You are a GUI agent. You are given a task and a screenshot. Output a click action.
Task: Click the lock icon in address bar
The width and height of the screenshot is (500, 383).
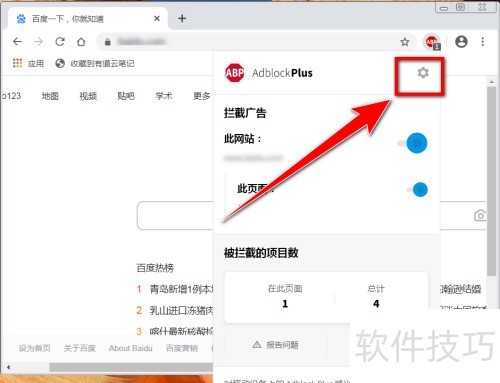coord(107,42)
